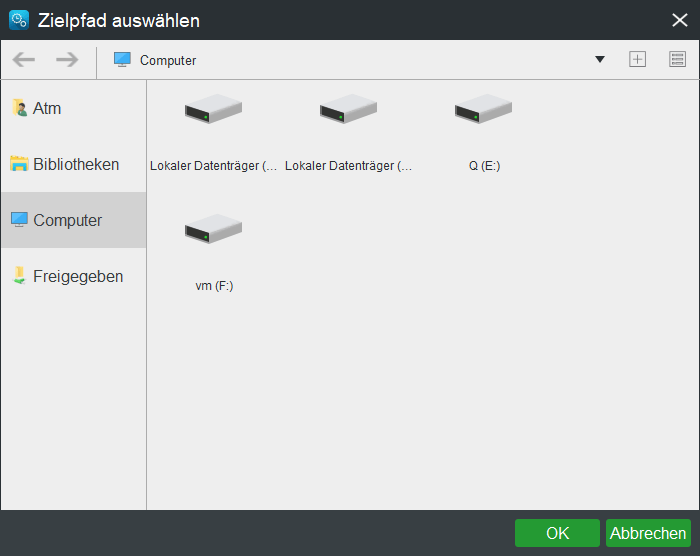Select the Q (E:) drive icon

coord(484,109)
